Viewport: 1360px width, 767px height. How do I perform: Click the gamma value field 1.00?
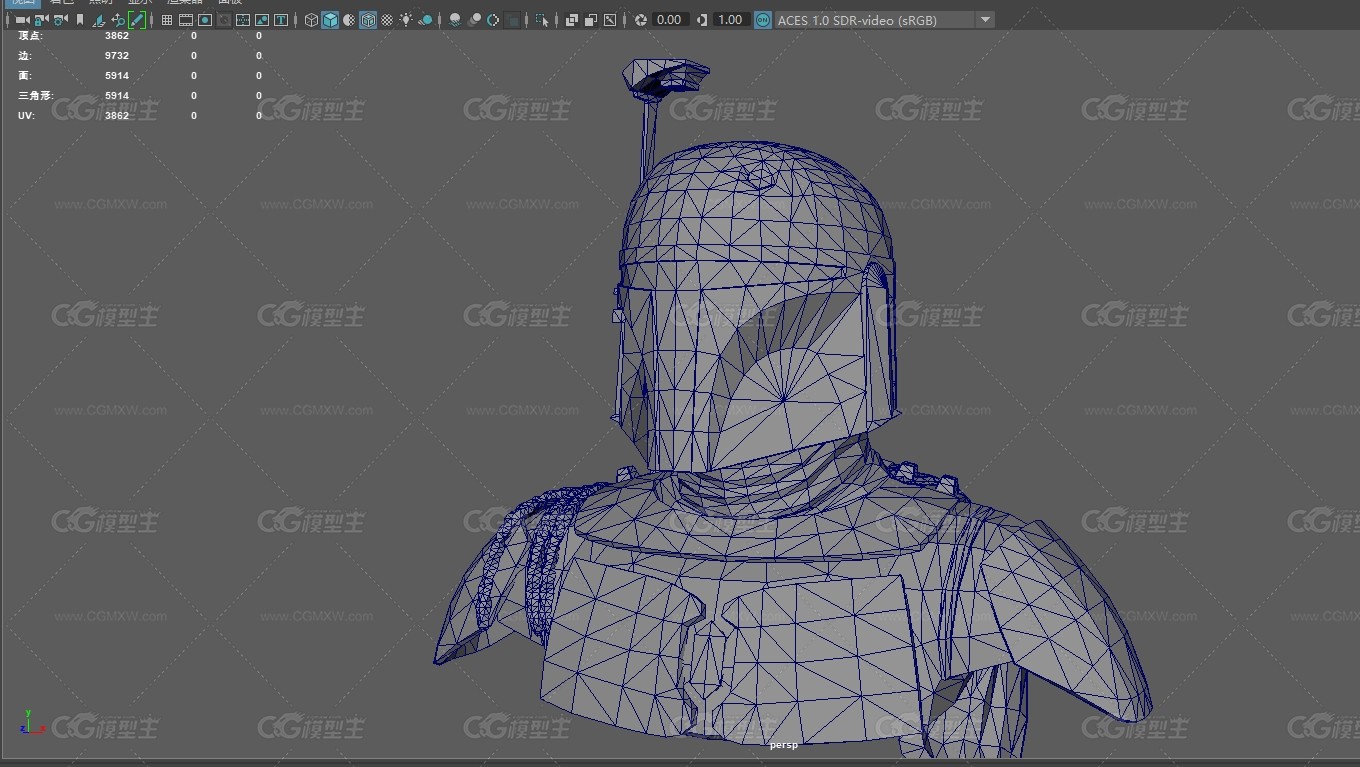point(731,20)
